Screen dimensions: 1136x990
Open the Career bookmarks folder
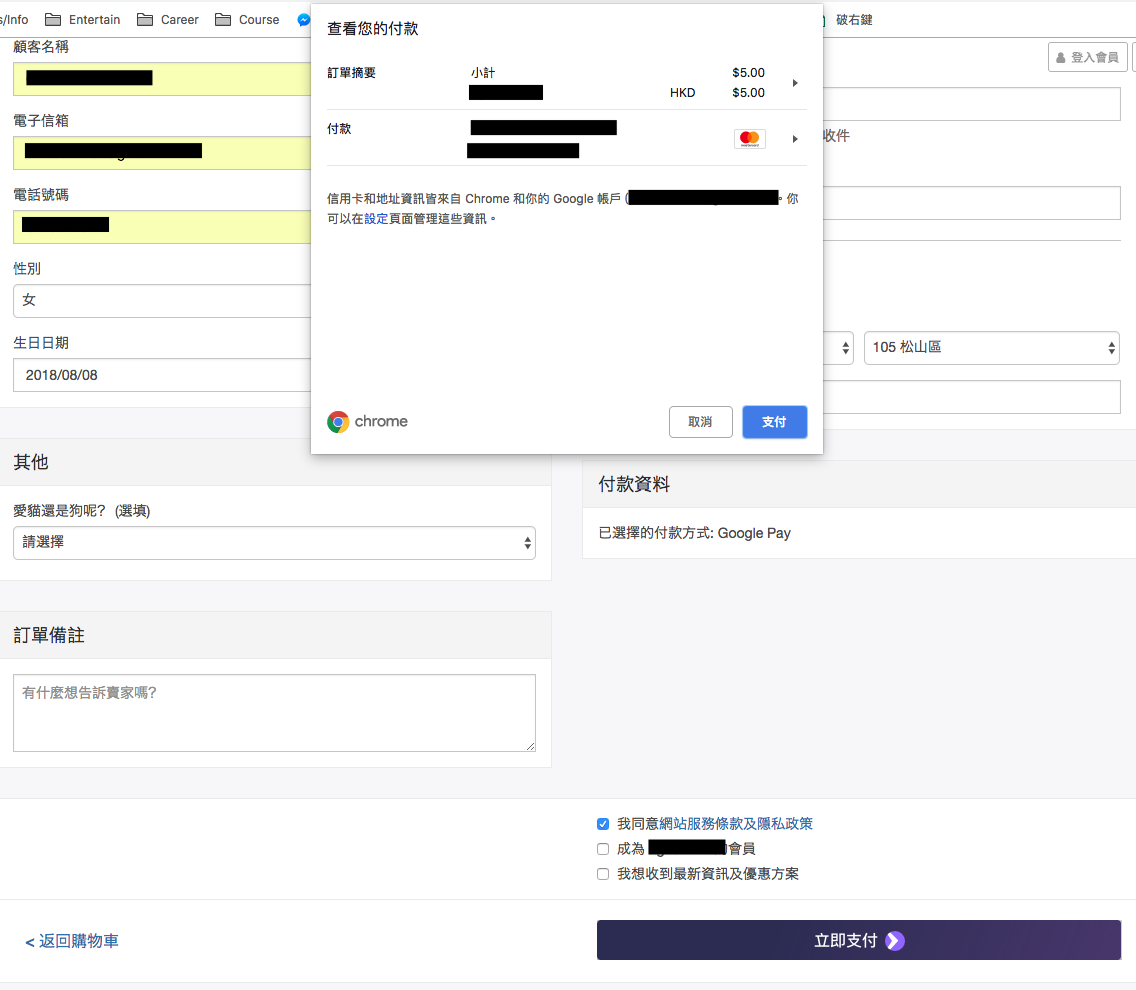pyautogui.click(x=167, y=20)
